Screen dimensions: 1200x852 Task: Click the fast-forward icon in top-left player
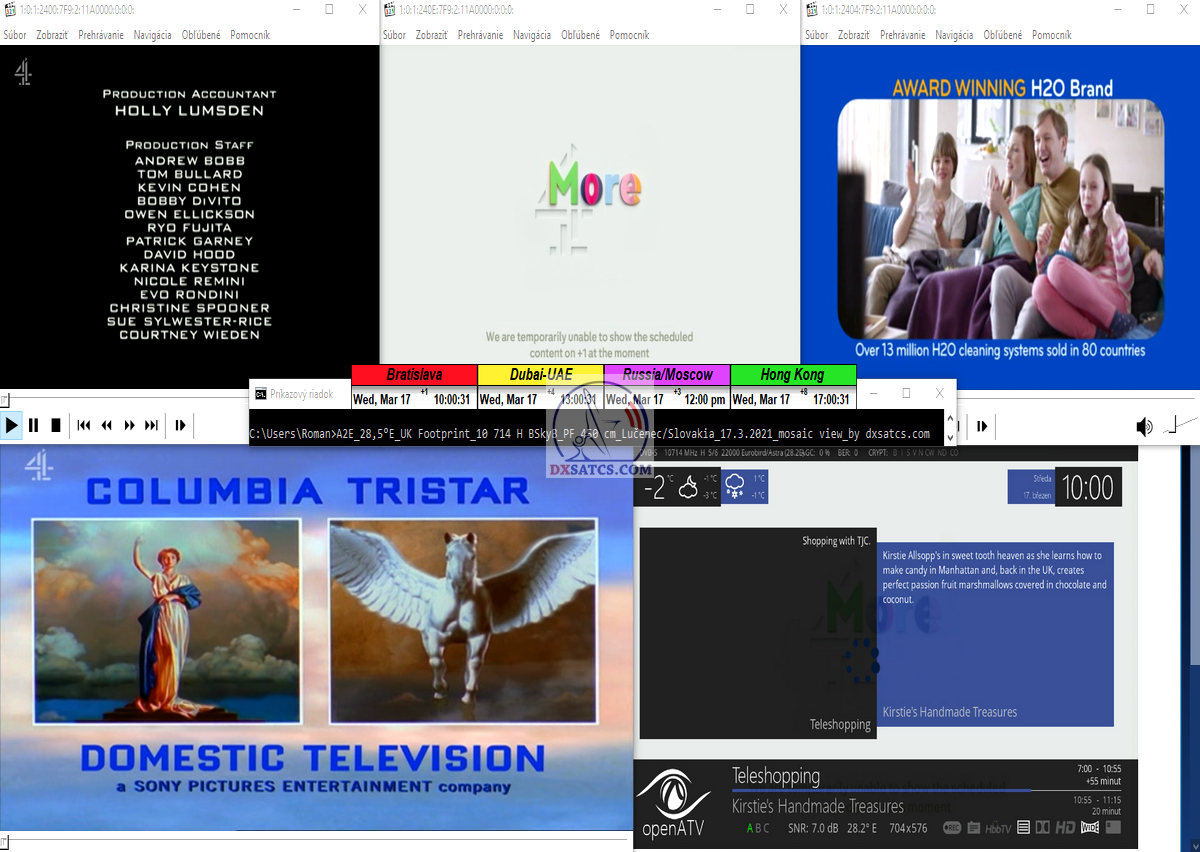click(x=129, y=425)
